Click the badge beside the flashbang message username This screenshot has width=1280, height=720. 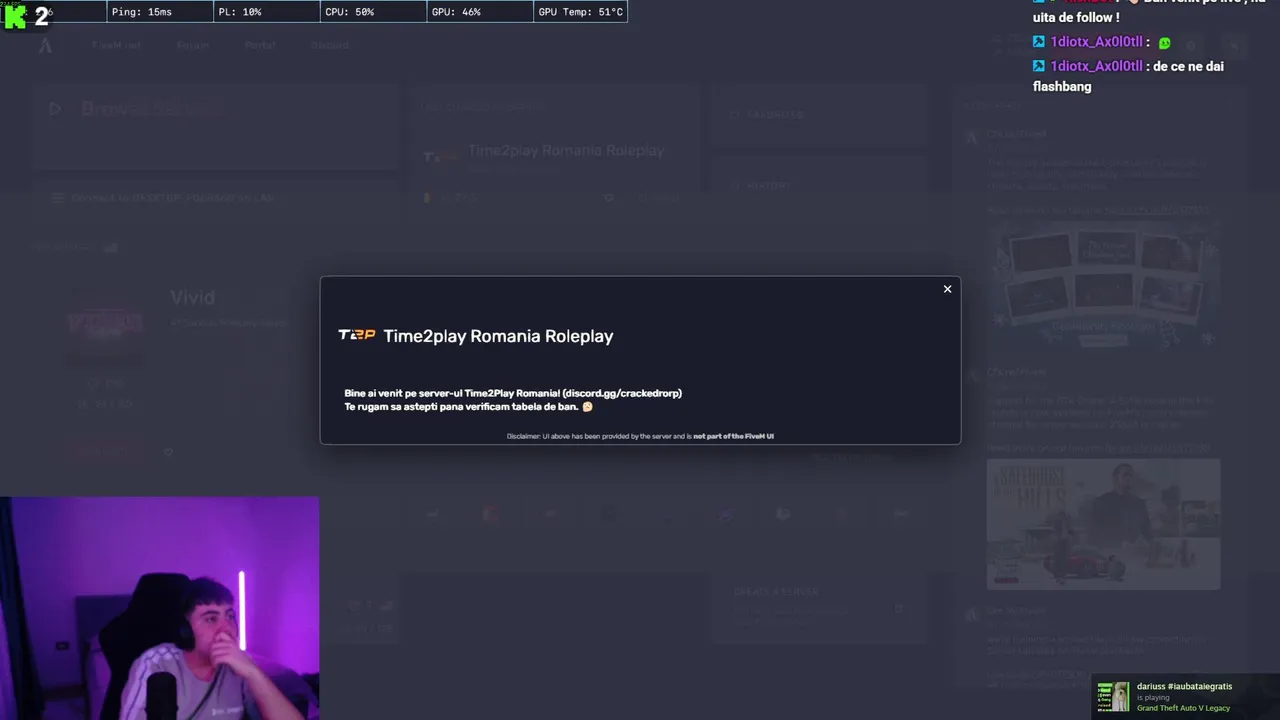[x=1039, y=66]
